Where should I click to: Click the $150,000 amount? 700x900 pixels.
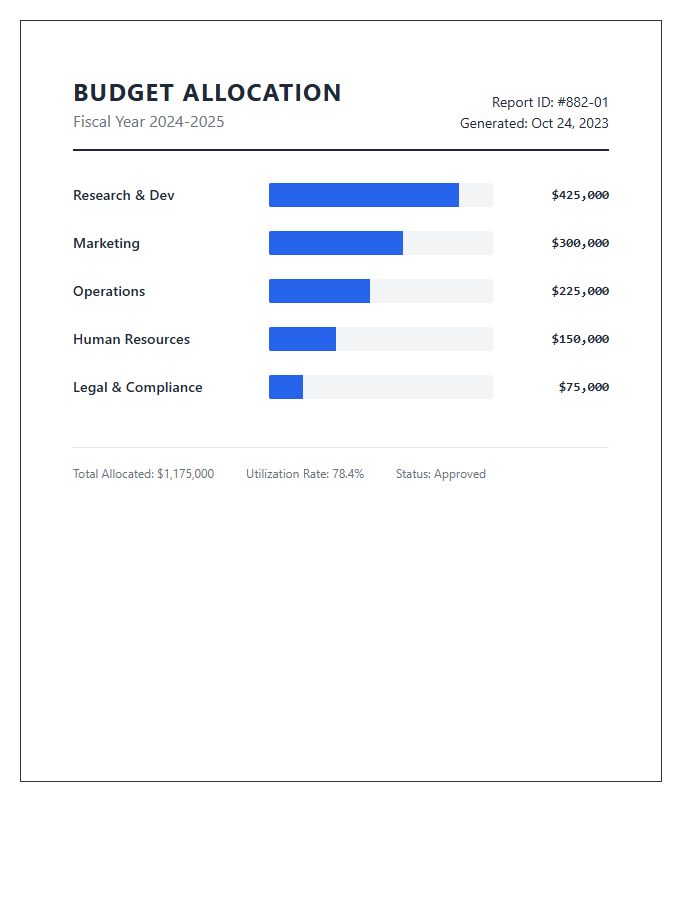point(580,339)
